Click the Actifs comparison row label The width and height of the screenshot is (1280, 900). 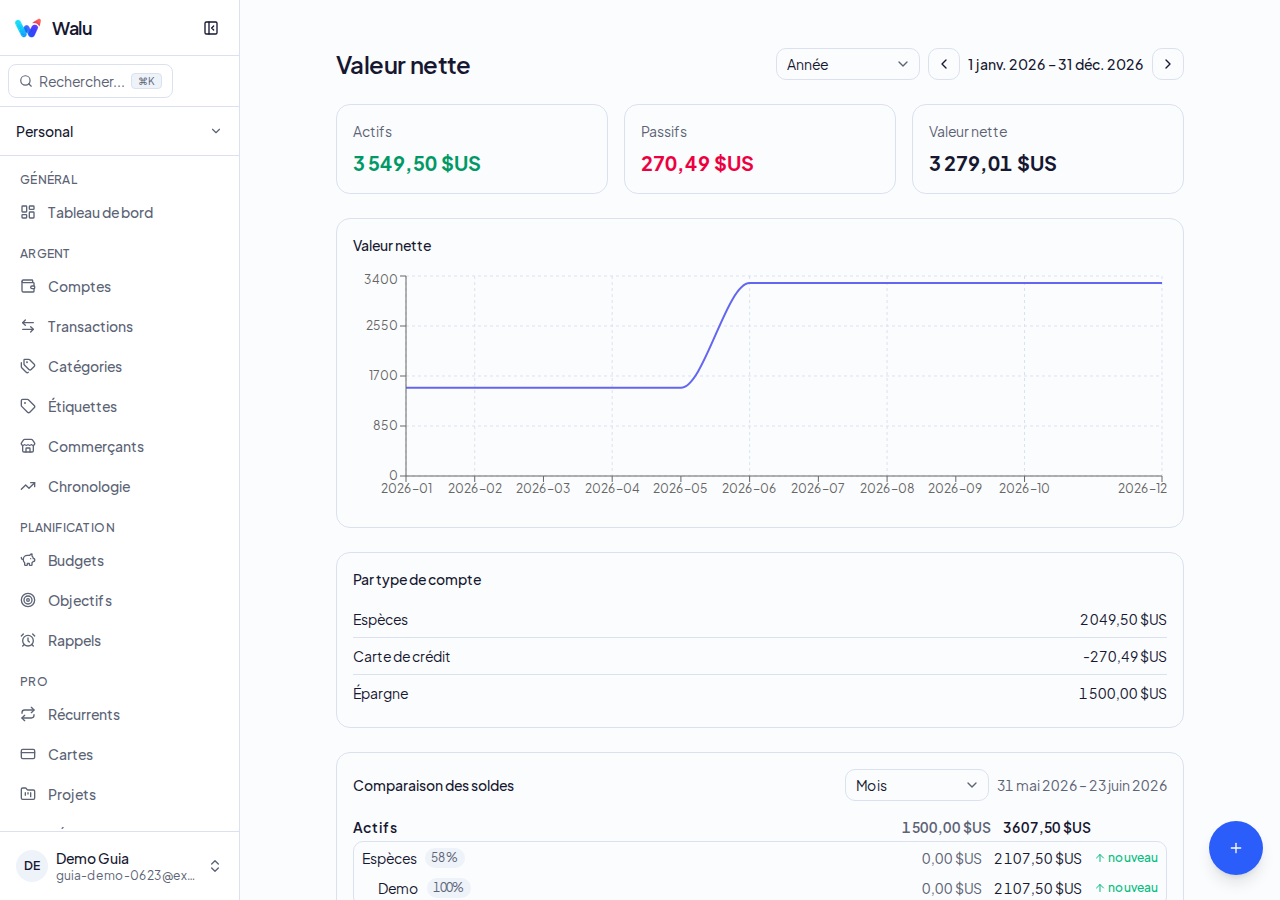(x=375, y=827)
